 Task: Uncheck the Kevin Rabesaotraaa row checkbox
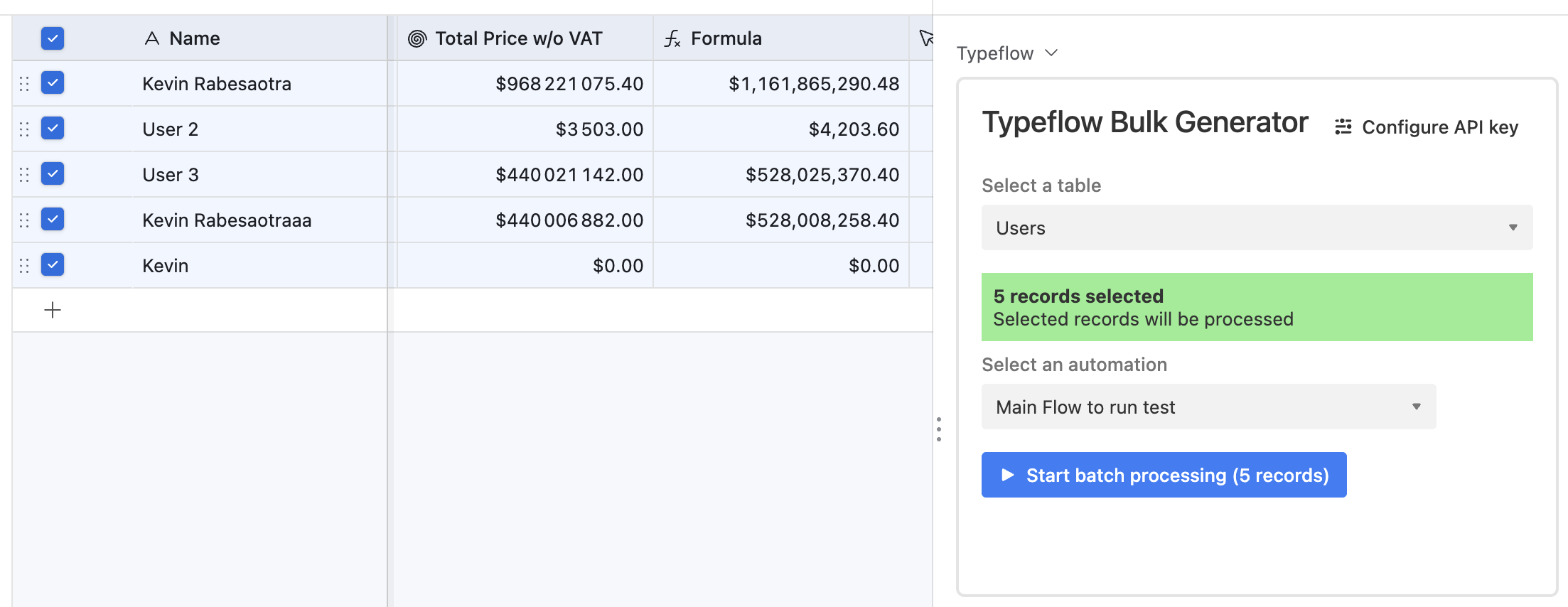pos(53,220)
